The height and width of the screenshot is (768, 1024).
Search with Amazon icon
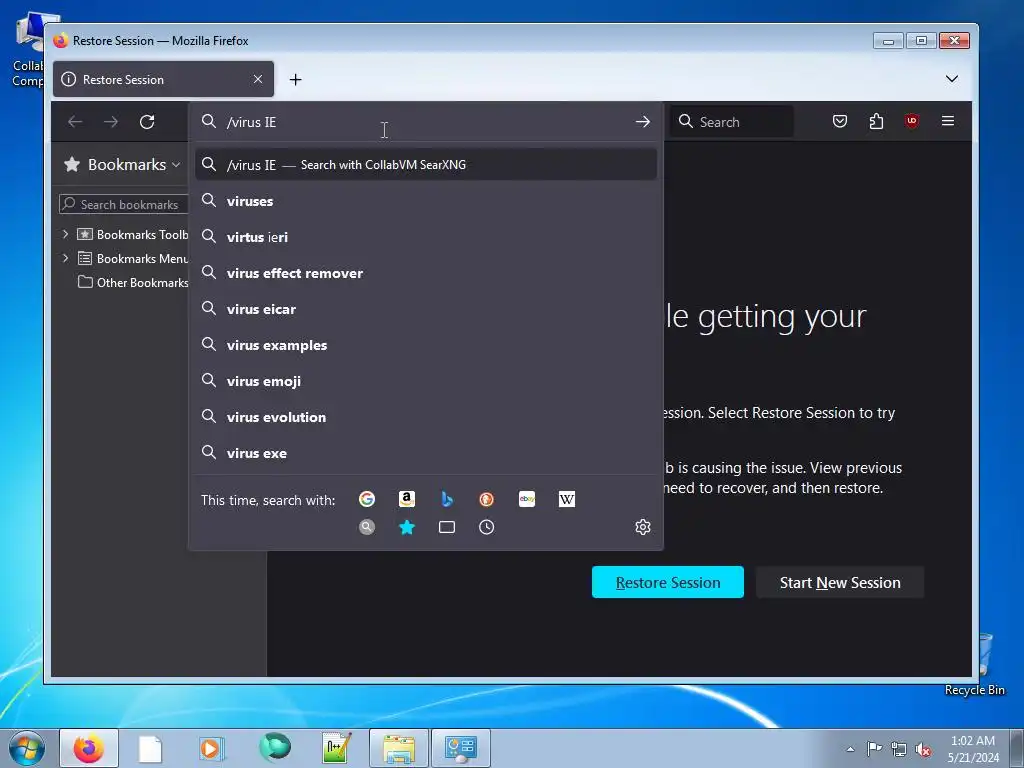(407, 500)
